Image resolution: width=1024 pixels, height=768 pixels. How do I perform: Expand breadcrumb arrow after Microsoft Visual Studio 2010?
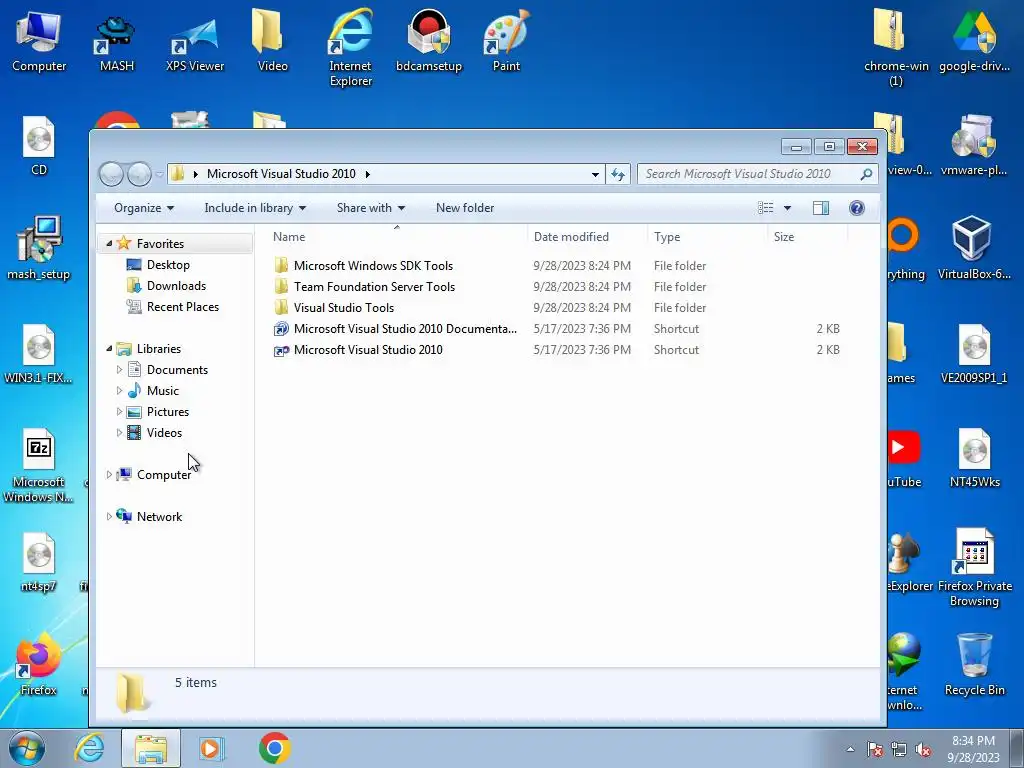(368, 174)
